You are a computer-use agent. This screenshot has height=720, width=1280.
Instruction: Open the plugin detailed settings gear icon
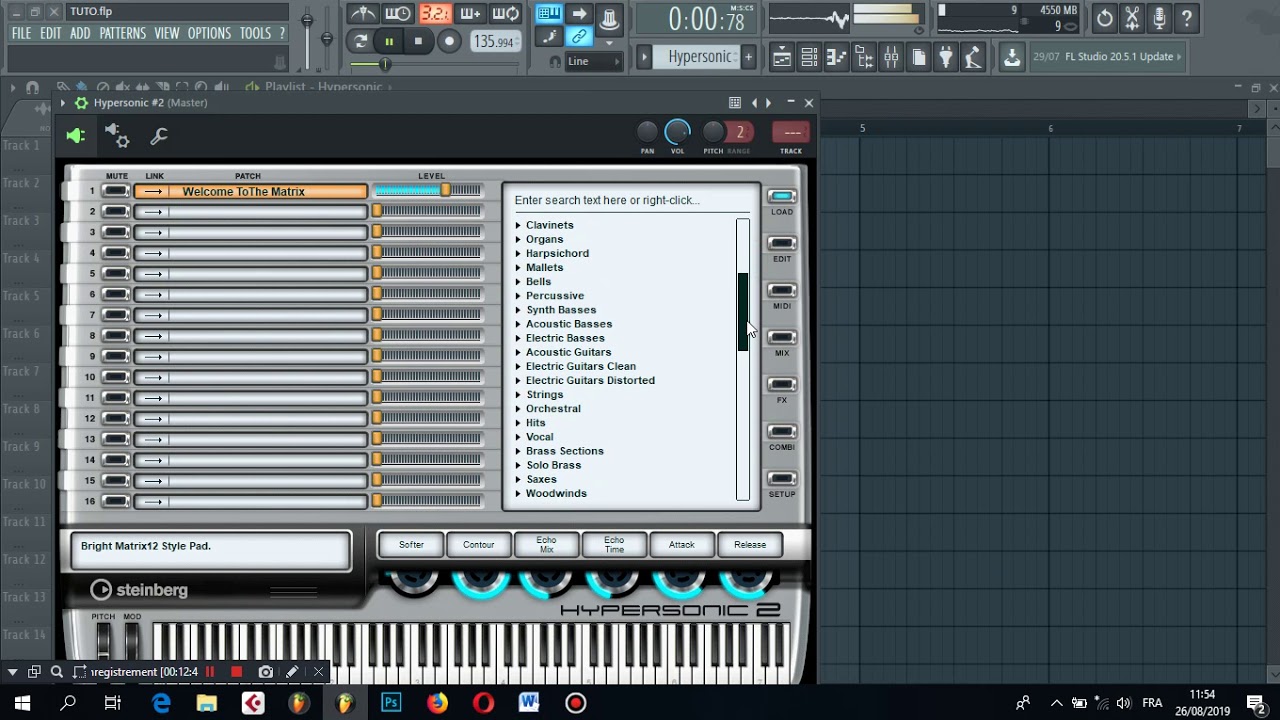pyautogui.click(x=116, y=136)
